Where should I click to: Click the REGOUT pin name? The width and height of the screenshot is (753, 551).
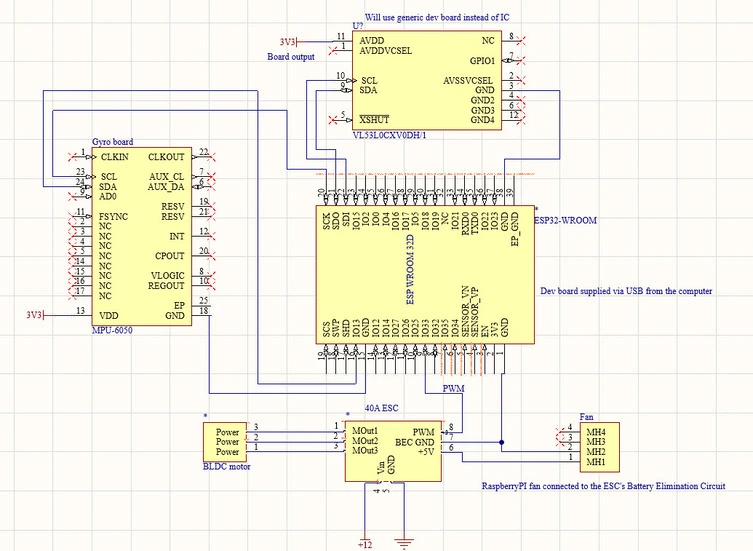[166, 286]
